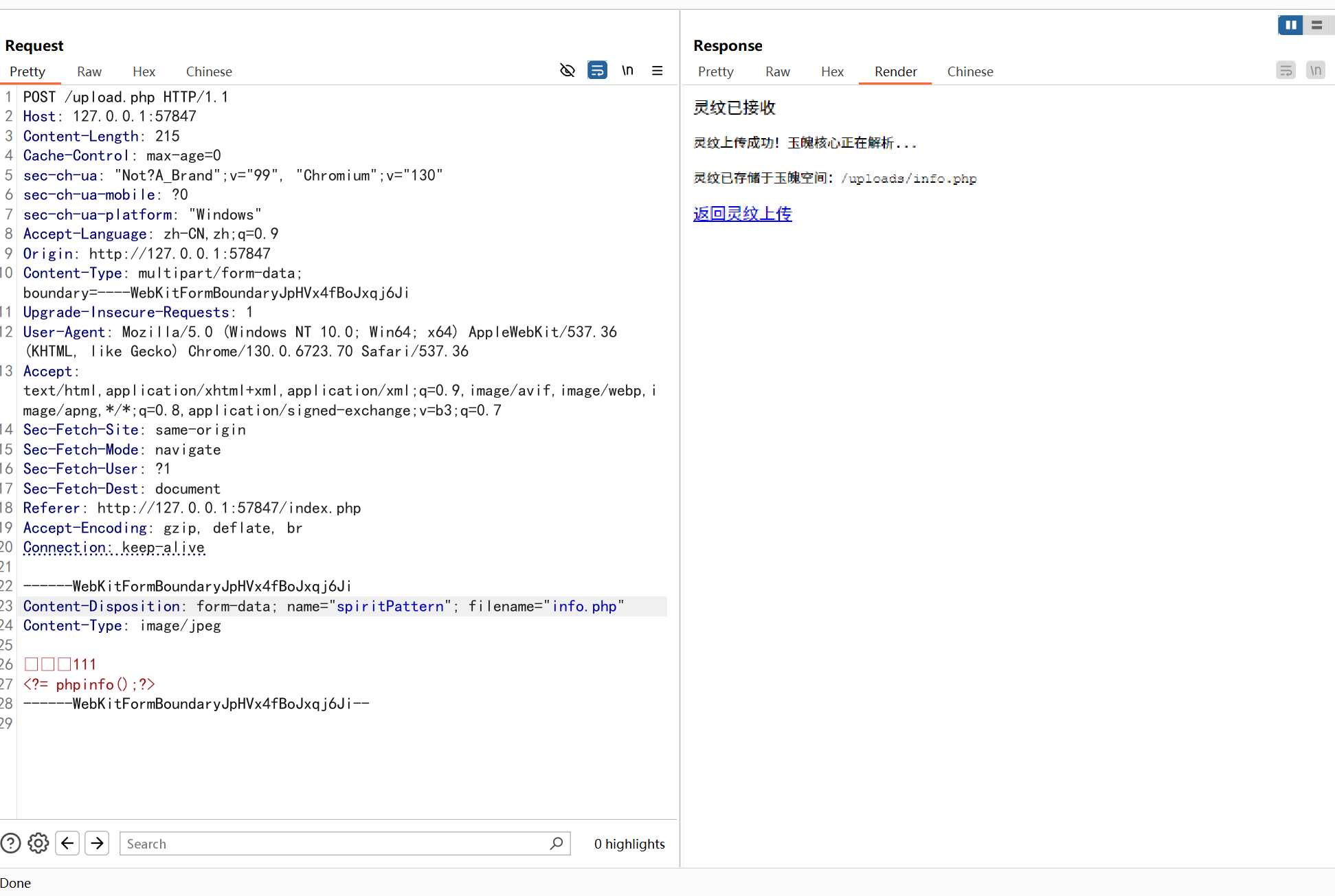Go to next search match arrow
This screenshot has width=1335, height=896.
tap(97, 843)
